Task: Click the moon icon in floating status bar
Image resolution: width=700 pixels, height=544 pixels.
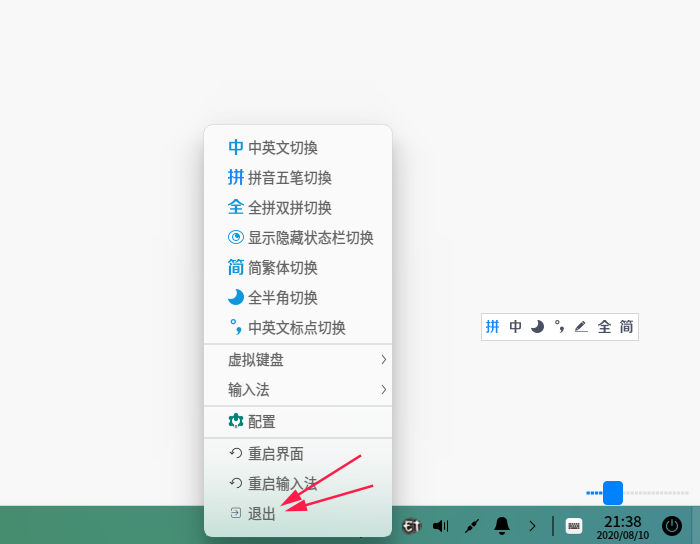Action: (538, 327)
